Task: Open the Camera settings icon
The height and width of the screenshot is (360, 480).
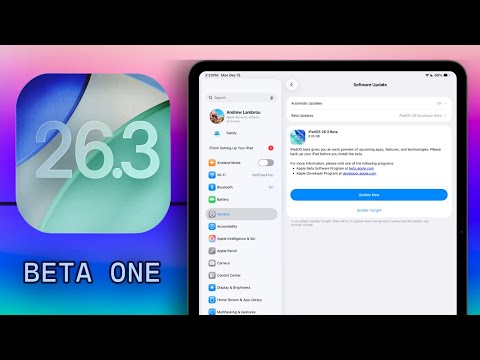Action: coord(212,263)
